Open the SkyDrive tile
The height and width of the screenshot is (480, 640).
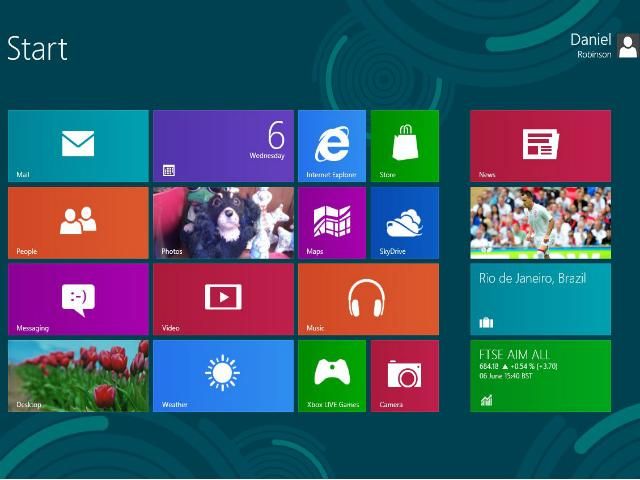click(405, 223)
